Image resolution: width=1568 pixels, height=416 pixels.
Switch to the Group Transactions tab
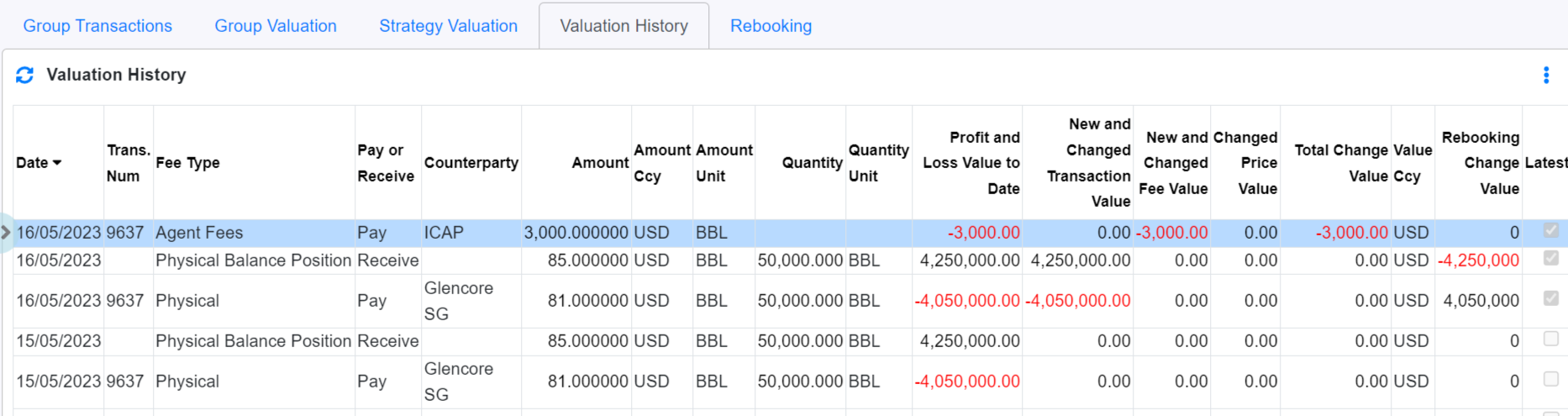[x=97, y=26]
